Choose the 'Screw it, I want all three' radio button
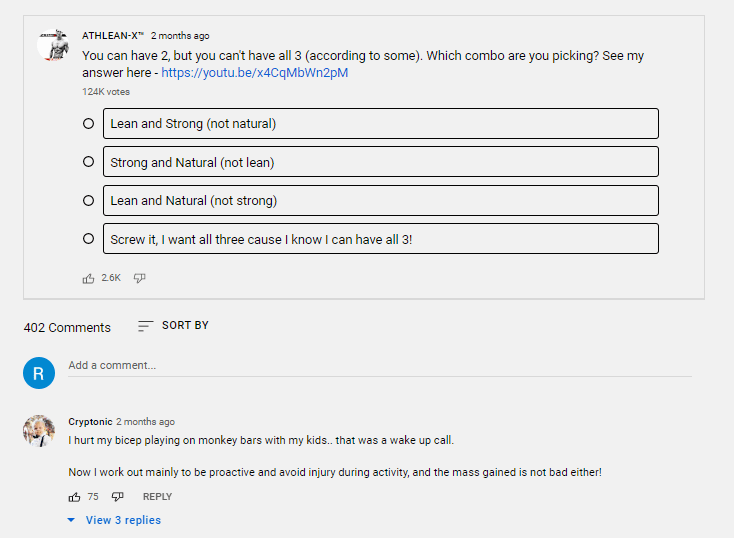734x538 pixels. click(x=89, y=239)
